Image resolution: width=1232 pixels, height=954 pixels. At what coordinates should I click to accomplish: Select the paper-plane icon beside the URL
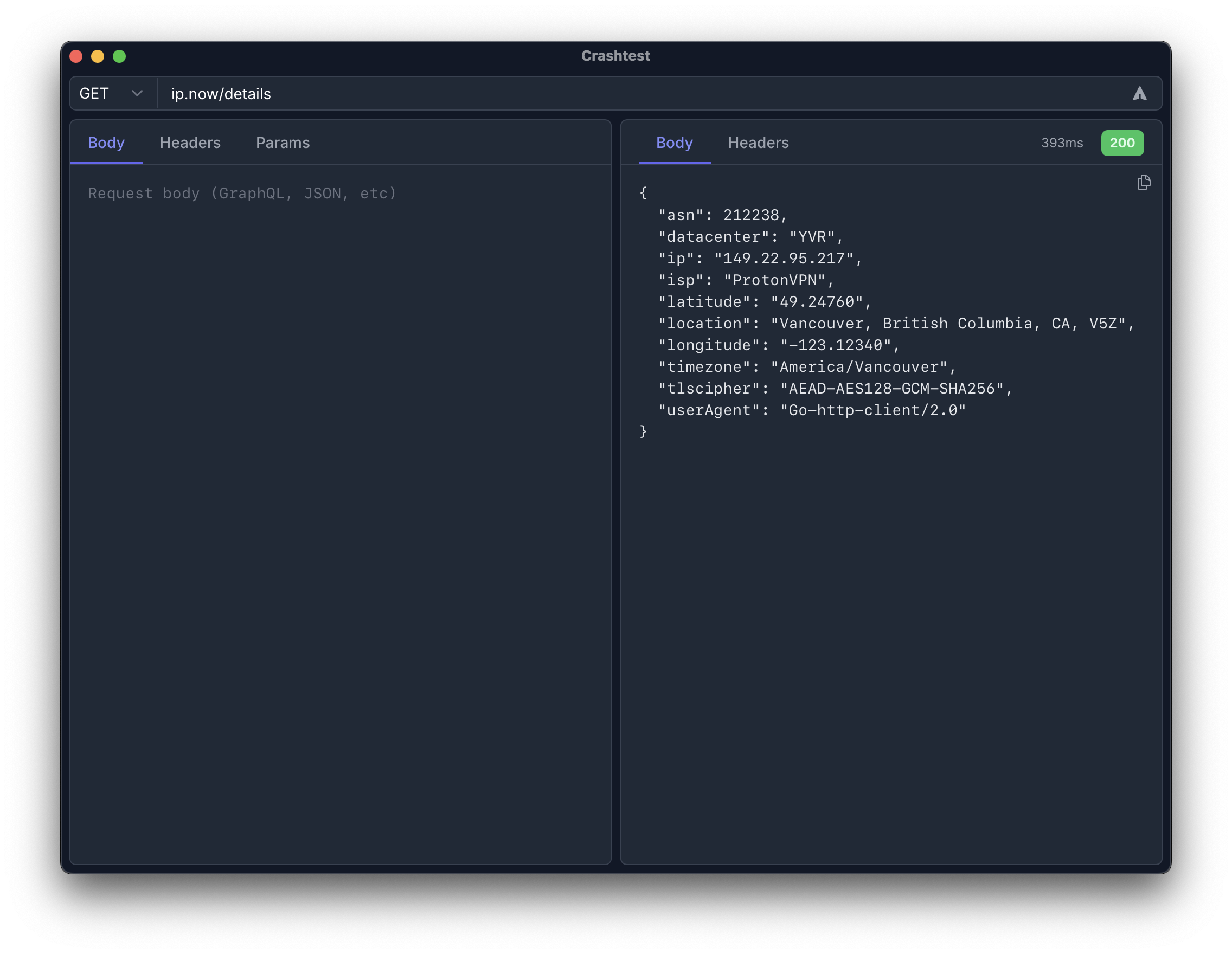tap(1140, 94)
